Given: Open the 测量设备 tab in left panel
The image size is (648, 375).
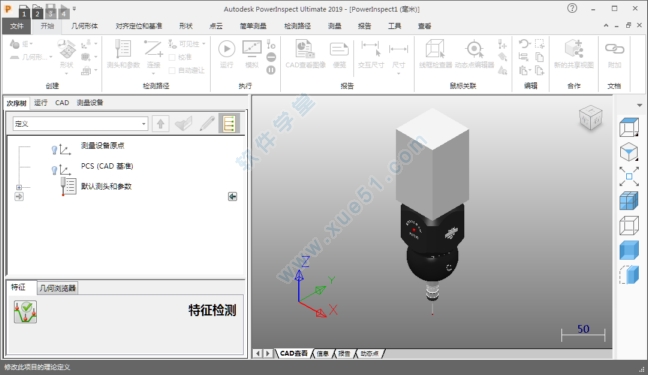Looking at the screenshot, I should (90, 103).
